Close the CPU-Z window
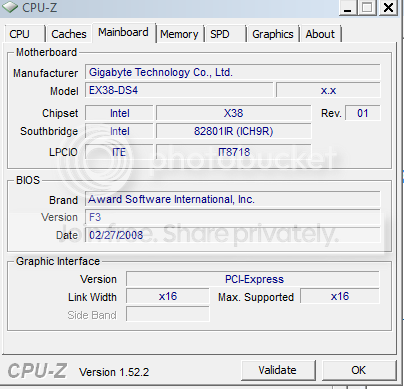 pos(388,7)
